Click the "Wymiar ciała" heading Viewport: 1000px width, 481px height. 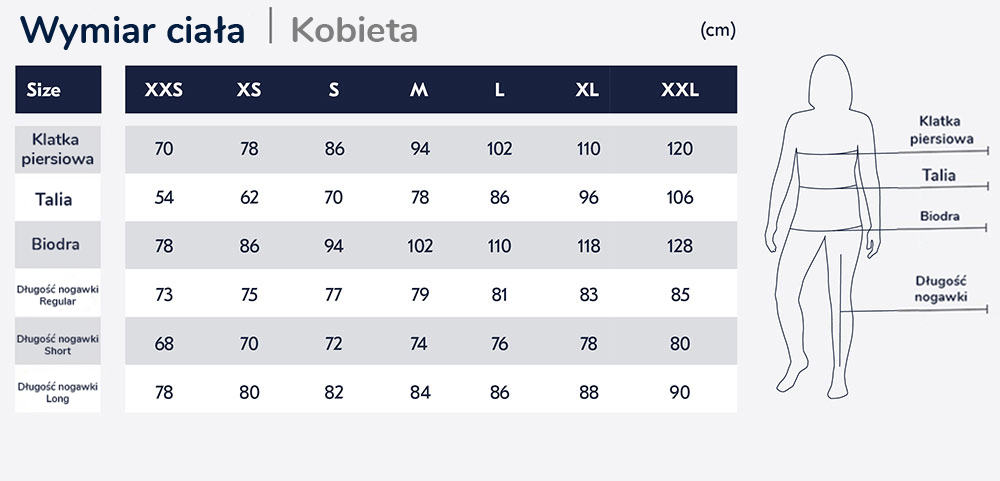133,30
